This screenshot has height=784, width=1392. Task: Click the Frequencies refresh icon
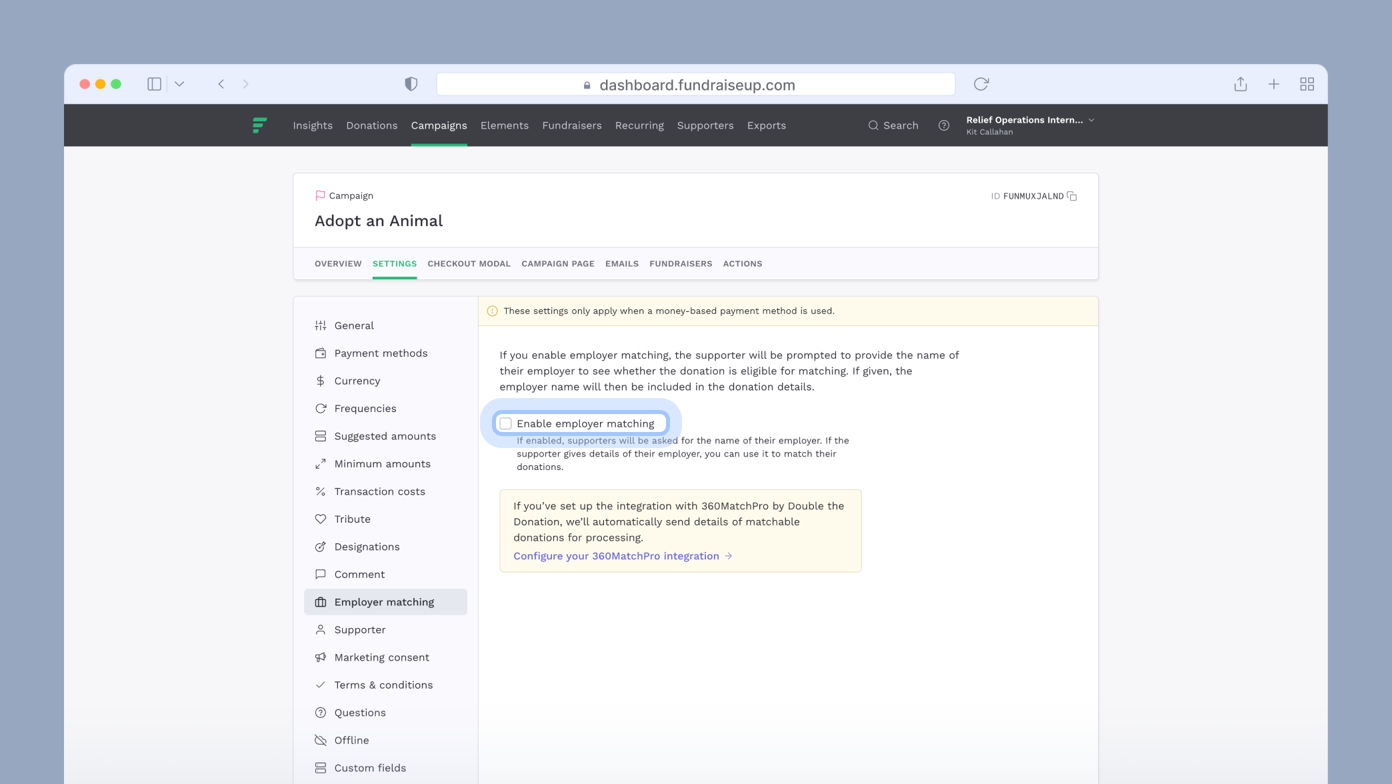coord(319,408)
